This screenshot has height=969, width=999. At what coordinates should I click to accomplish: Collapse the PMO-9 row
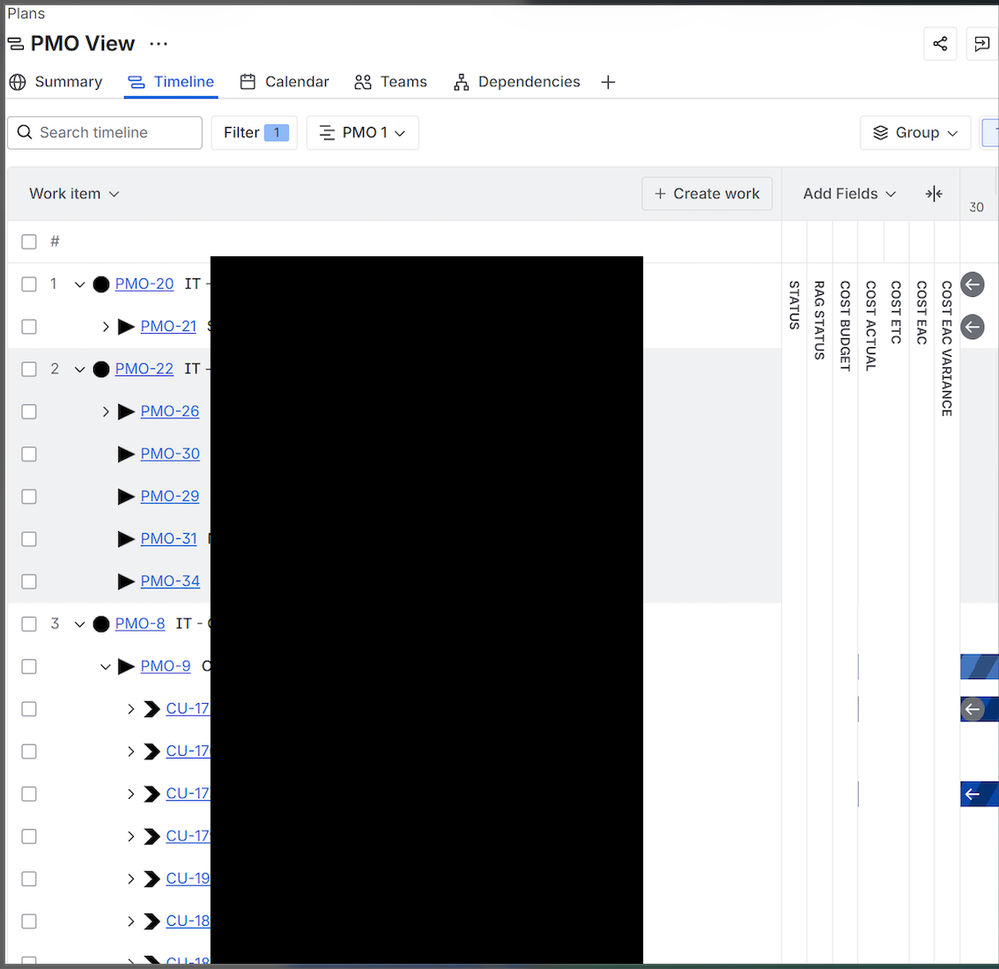pos(105,666)
